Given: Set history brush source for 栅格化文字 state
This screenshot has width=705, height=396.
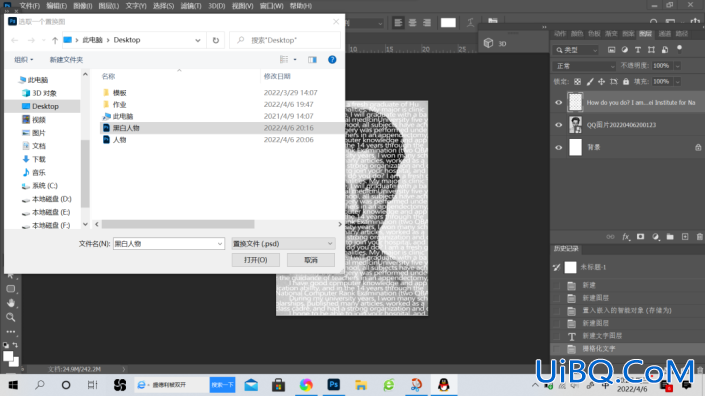Looking at the screenshot, I should [x=557, y=349].
